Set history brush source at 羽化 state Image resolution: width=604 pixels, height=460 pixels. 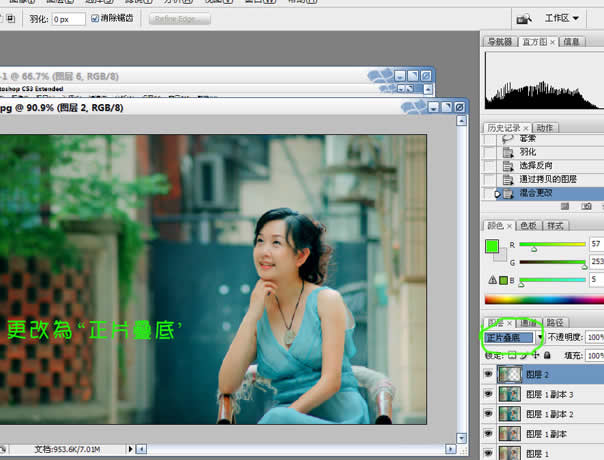pos(490,152)
